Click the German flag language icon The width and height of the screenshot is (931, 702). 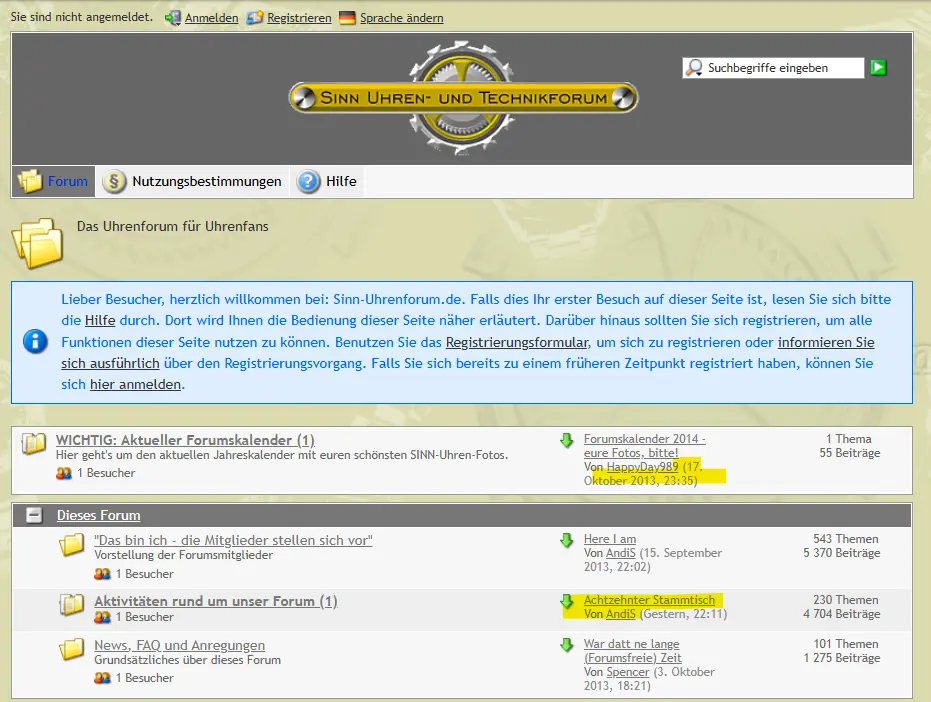point(347,18)
